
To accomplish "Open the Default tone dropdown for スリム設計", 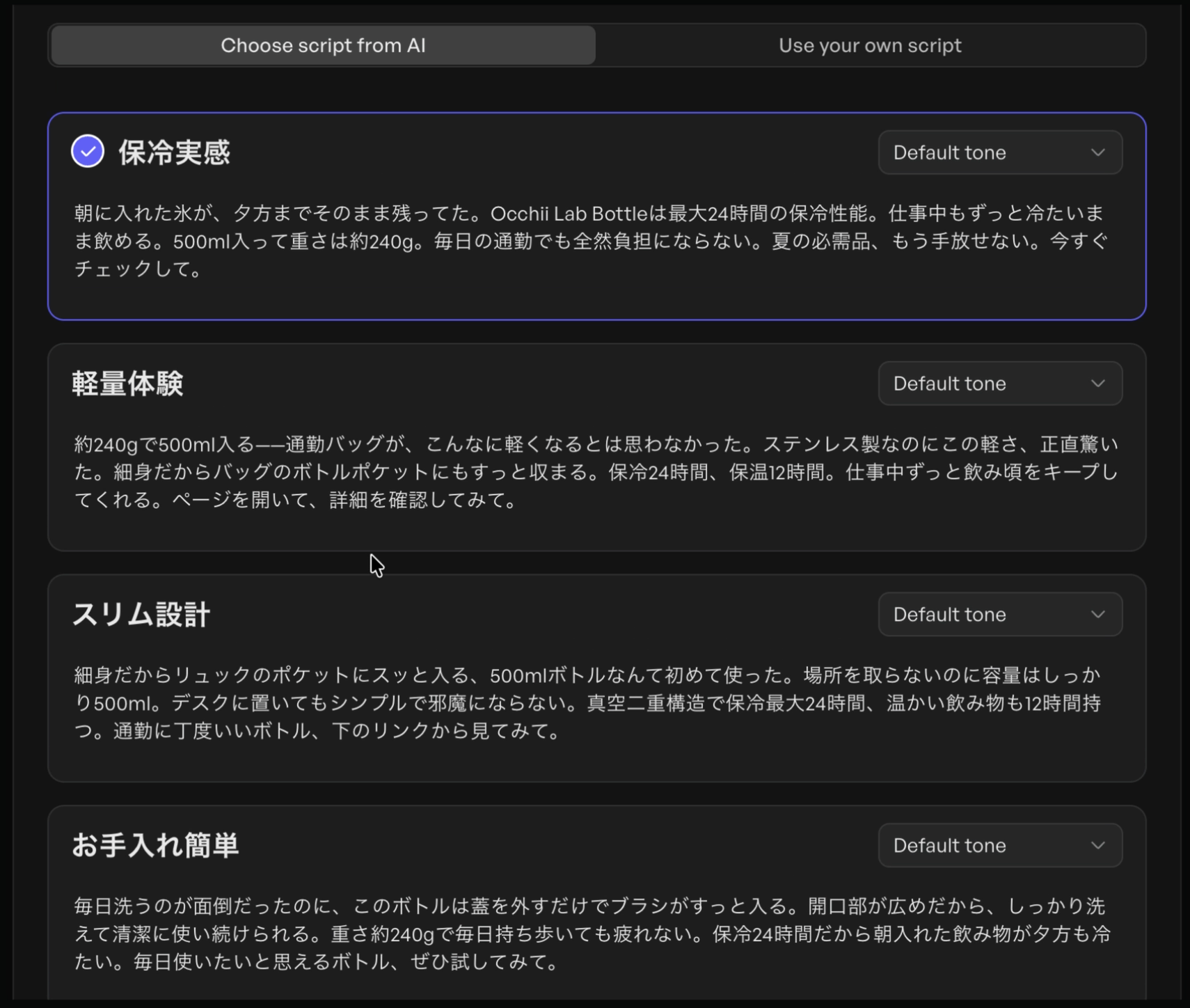I will click(1000, 615).
